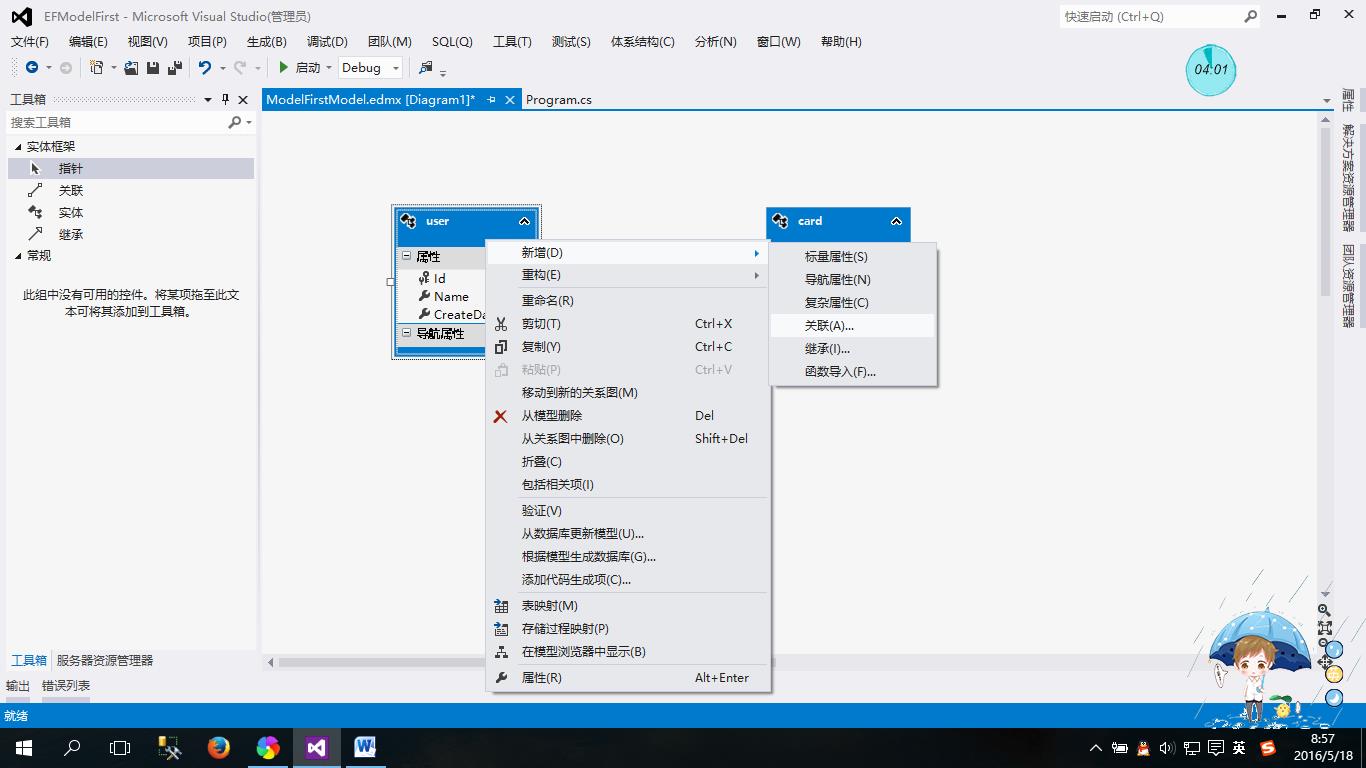Click the 搜索工具箱 search field
The height and width of the screenshot is (768, 1366).
pyautogui.click(x=118, y=122)
